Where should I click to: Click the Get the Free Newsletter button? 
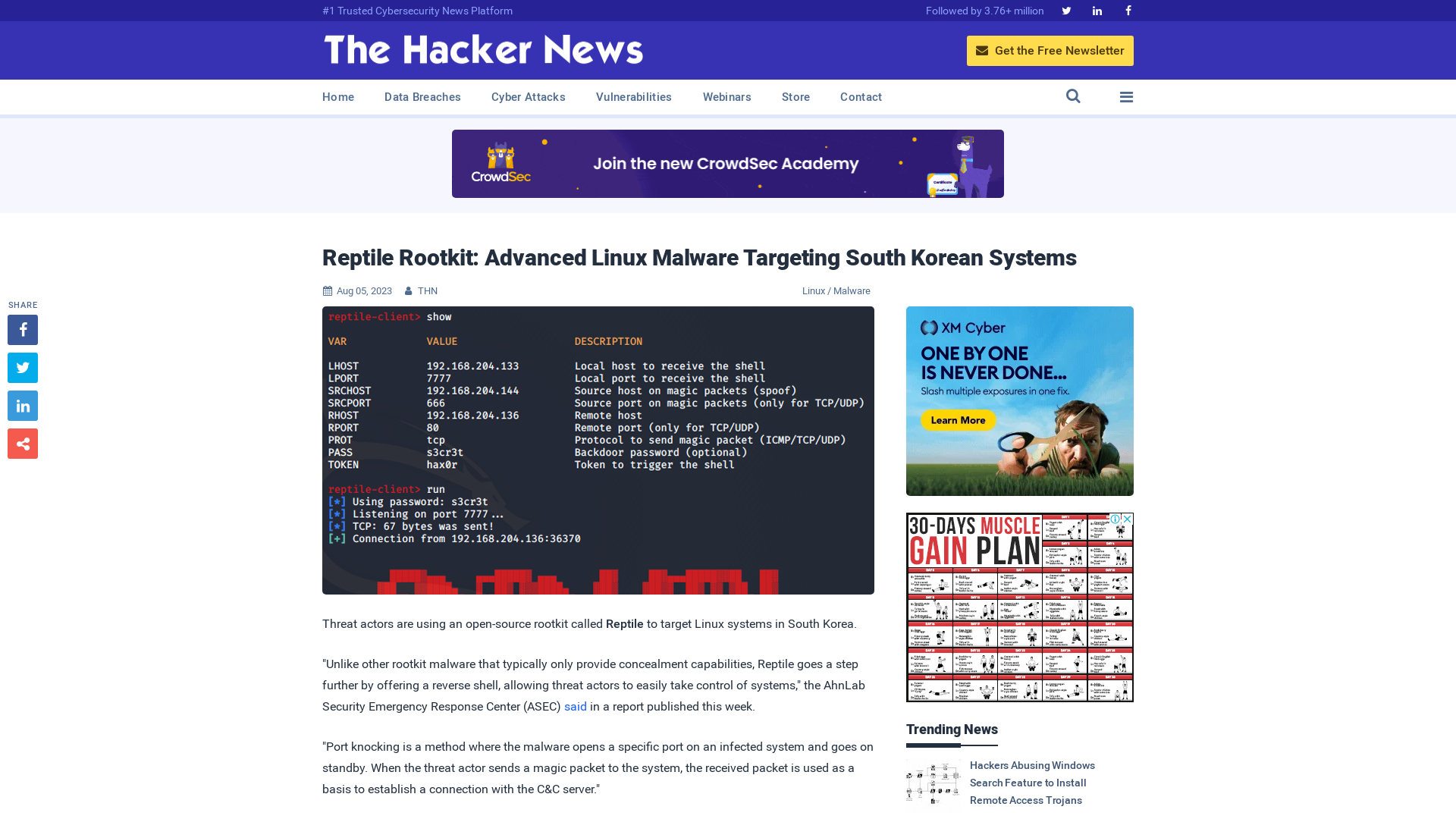[x=1050, y=51]
